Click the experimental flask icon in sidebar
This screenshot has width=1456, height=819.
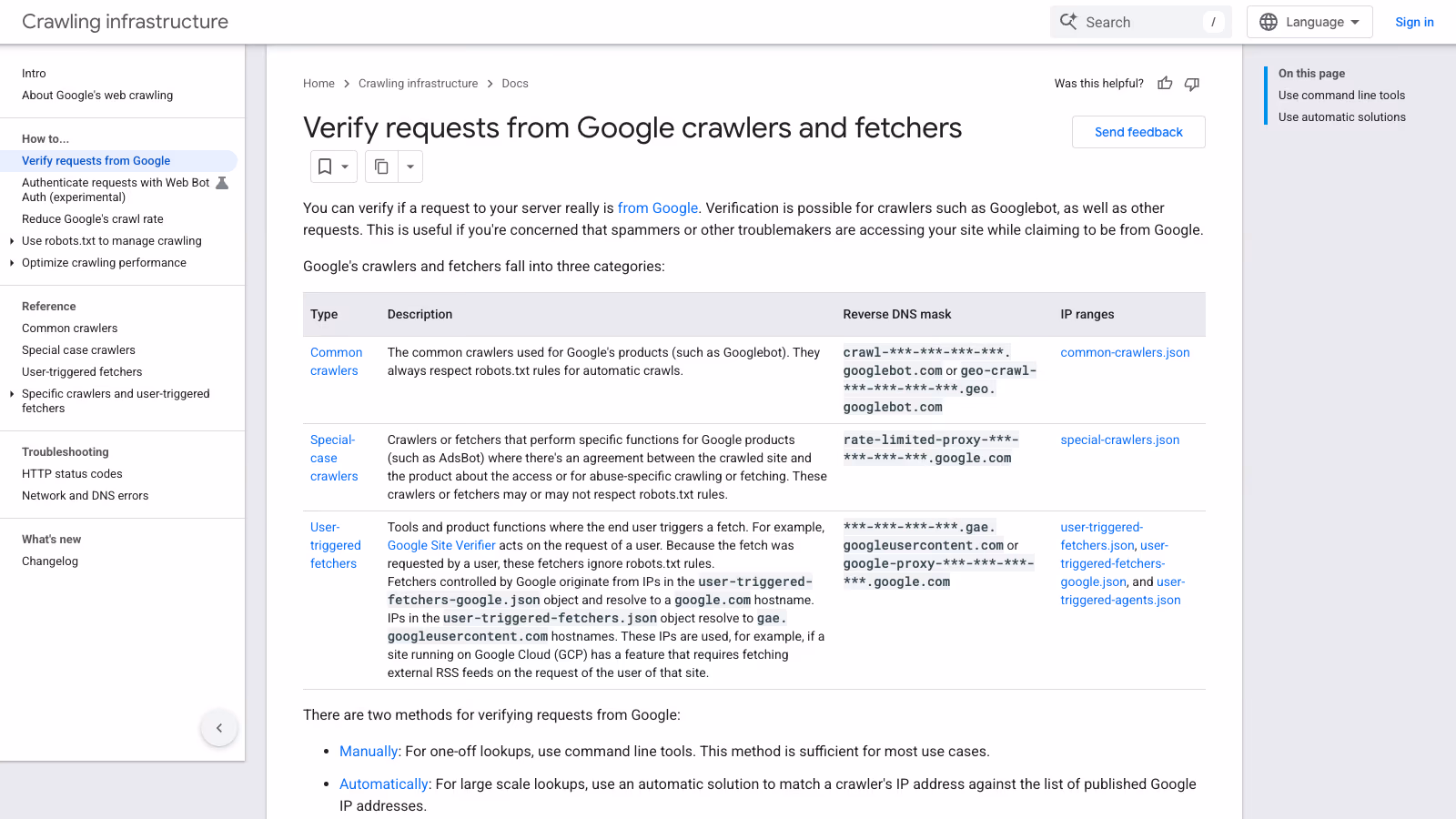pyautogui.click(x=222, y=183)
